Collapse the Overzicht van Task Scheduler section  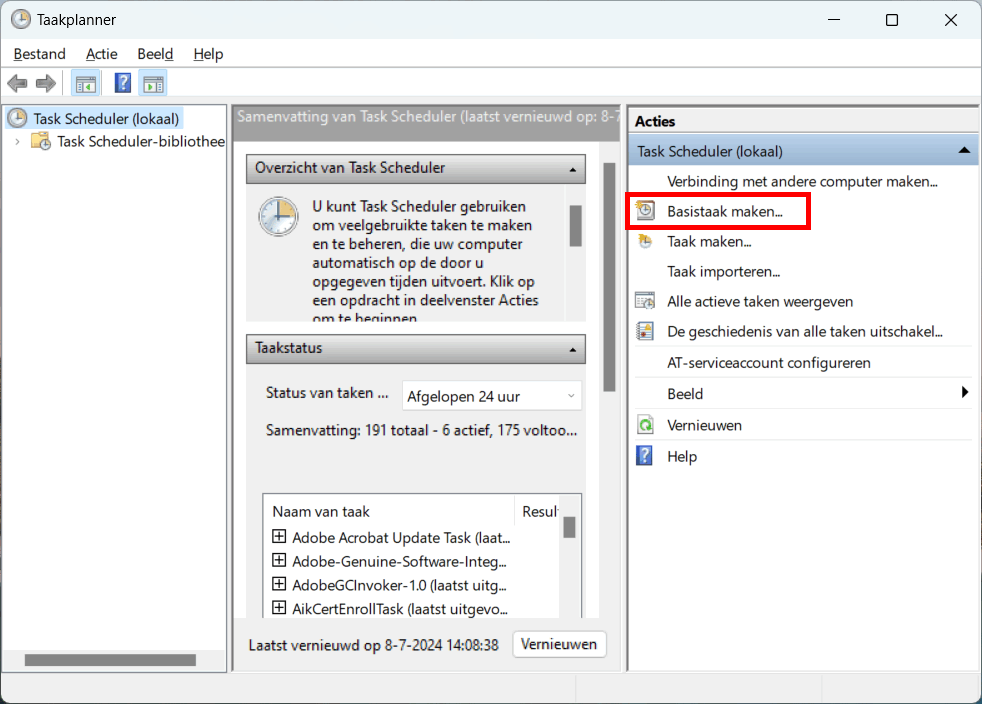tap(573, 169)
